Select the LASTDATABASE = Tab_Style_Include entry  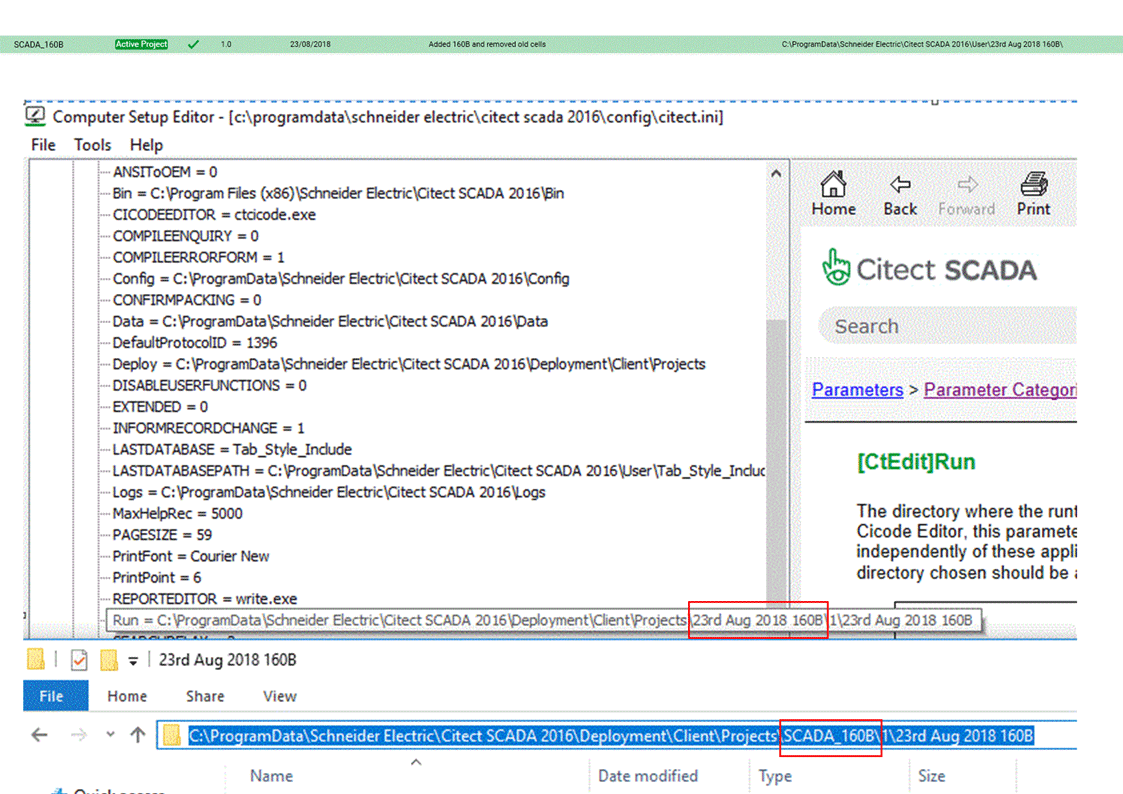[x=232, y=450]
